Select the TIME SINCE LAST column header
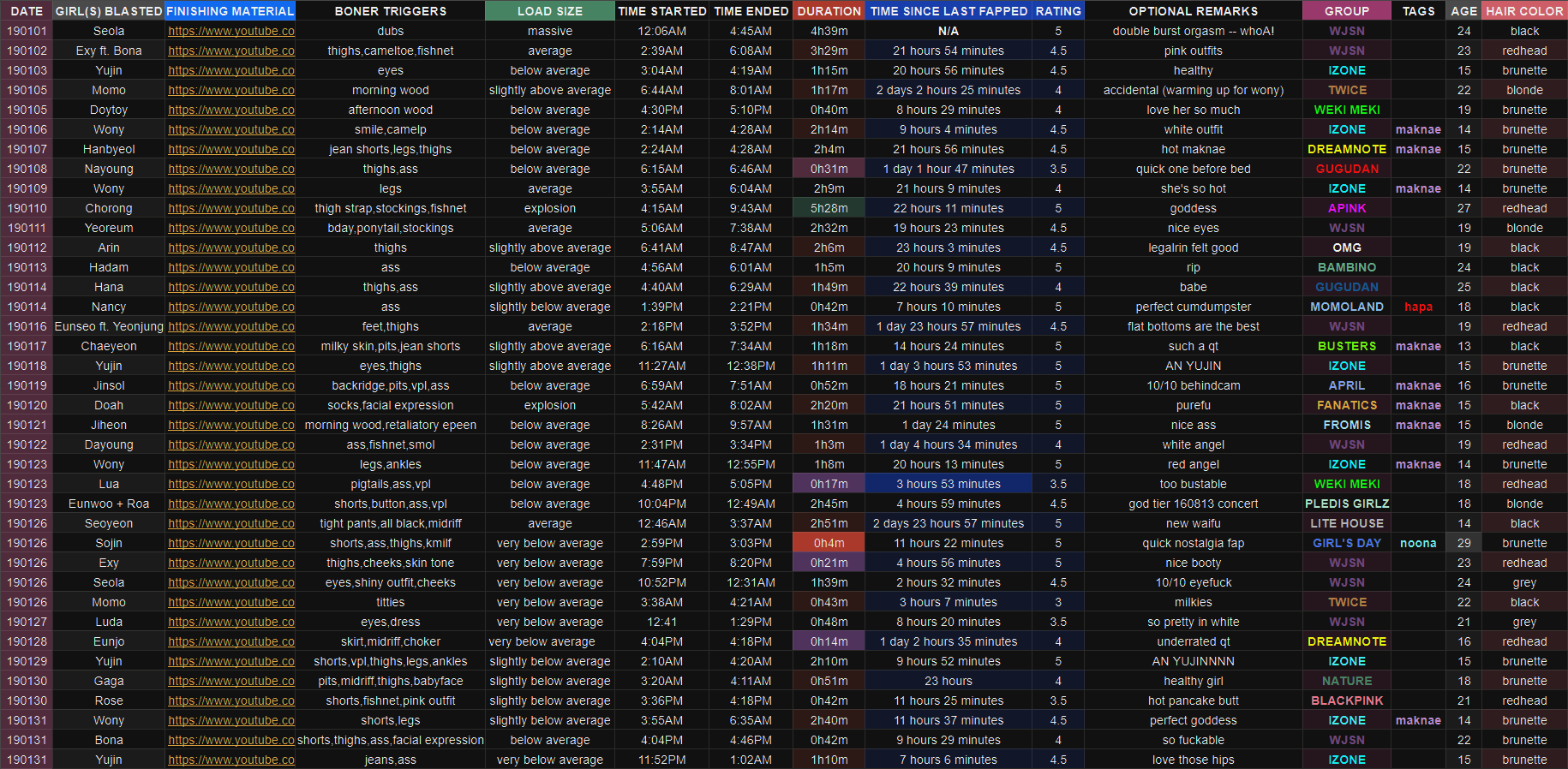The width and height of the screenshot is (1568, 769). point(949,11)
